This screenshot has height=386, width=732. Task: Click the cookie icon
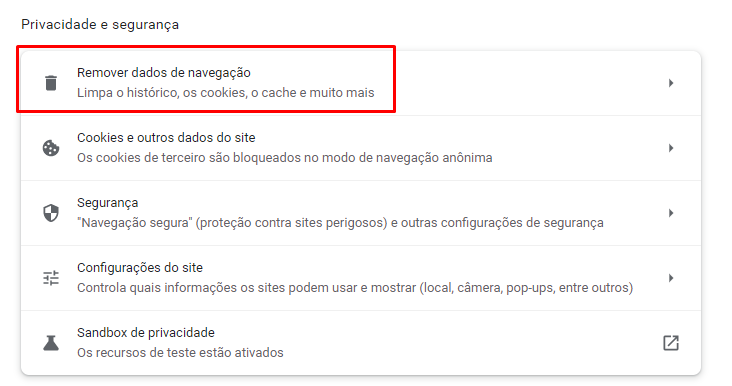tap(51, 148)
